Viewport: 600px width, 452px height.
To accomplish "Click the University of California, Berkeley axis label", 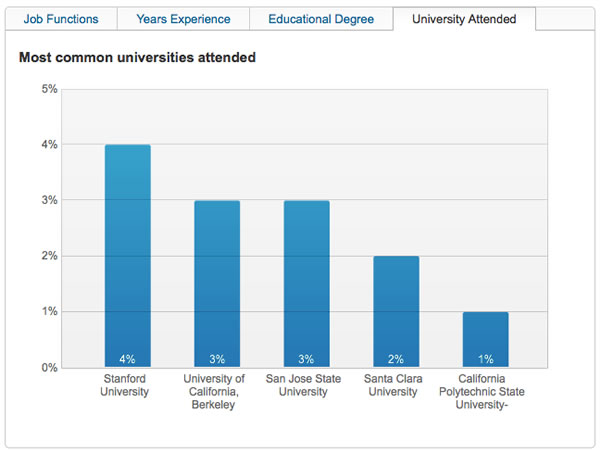I will pyautogui.click(x=215, y=392).
